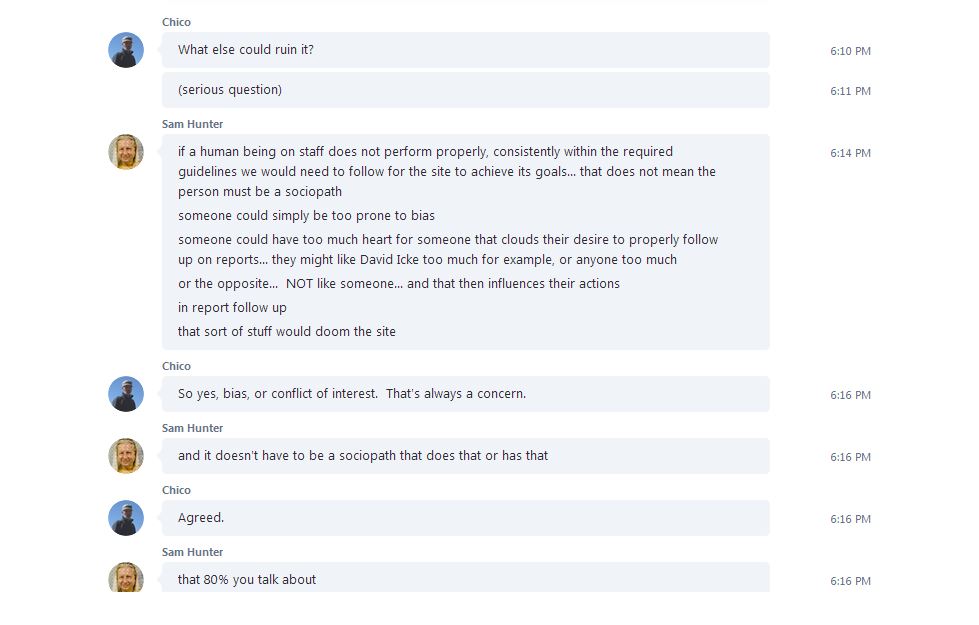Click Sam Hunter's avatar beside the 'sociopath that does that' message
The height and width of the screenshot is (625, 979).
[126, 456]
